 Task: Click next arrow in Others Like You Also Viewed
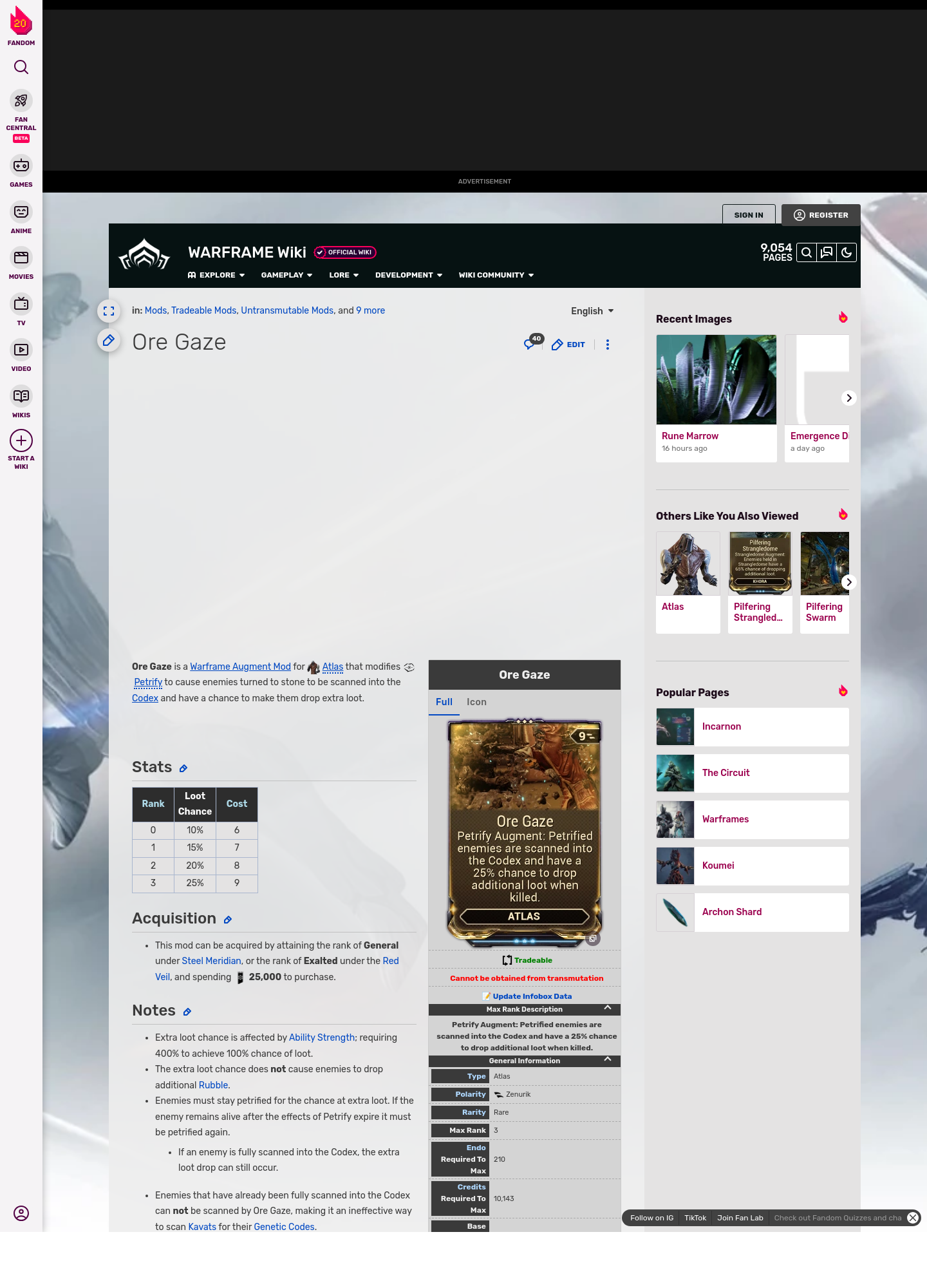[849, 582]
